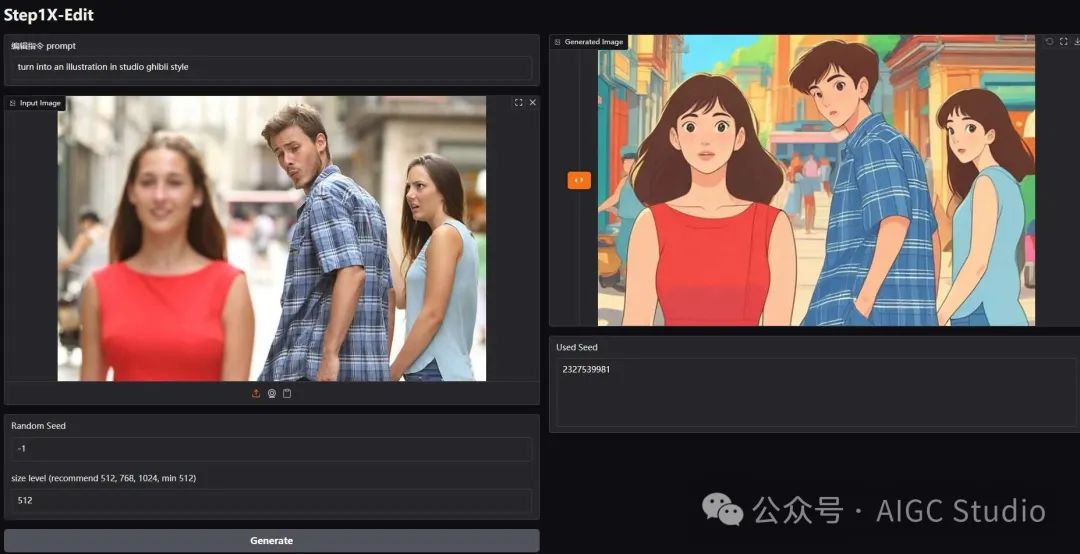The image size is (1080, 554).
Task: Click the generated Ghibli-style illustration
Action: tap(816, 180)
